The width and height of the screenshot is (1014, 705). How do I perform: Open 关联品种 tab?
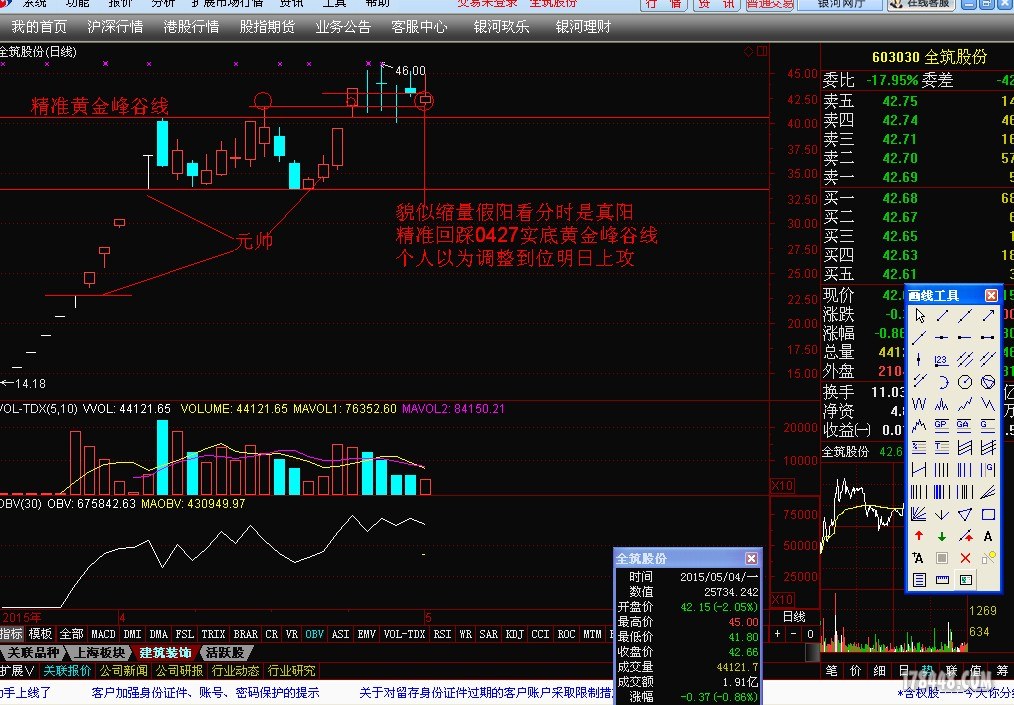(x=32, y=653)
